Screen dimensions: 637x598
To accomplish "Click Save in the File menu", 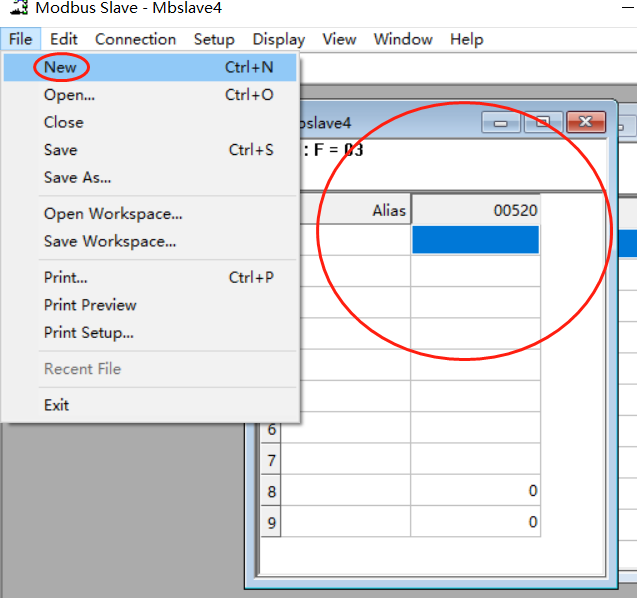I will coord(60,150).
